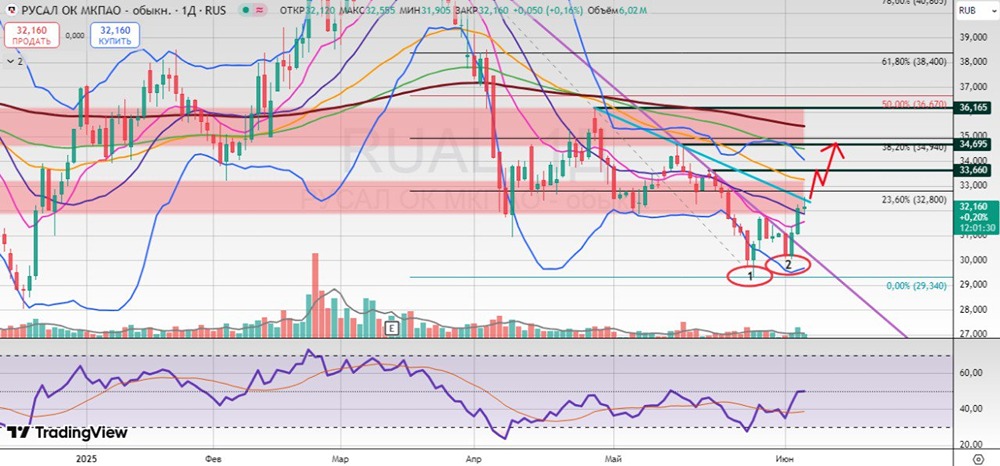Click the 60,00 RSI axis value

click(973, 374)
